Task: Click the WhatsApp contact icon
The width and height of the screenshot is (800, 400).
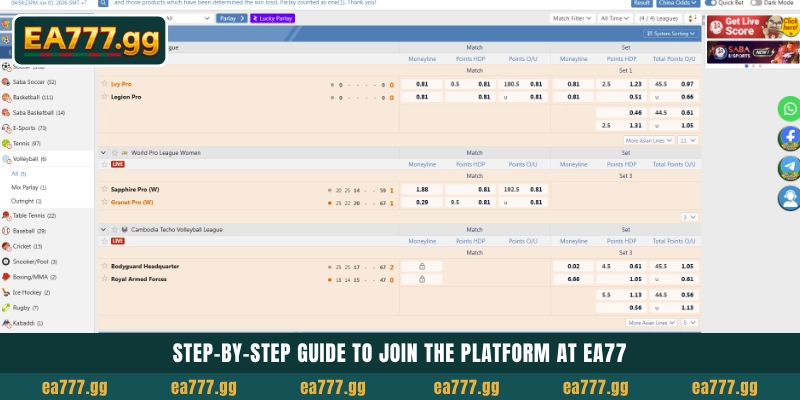Action: (x=789, y=109)
